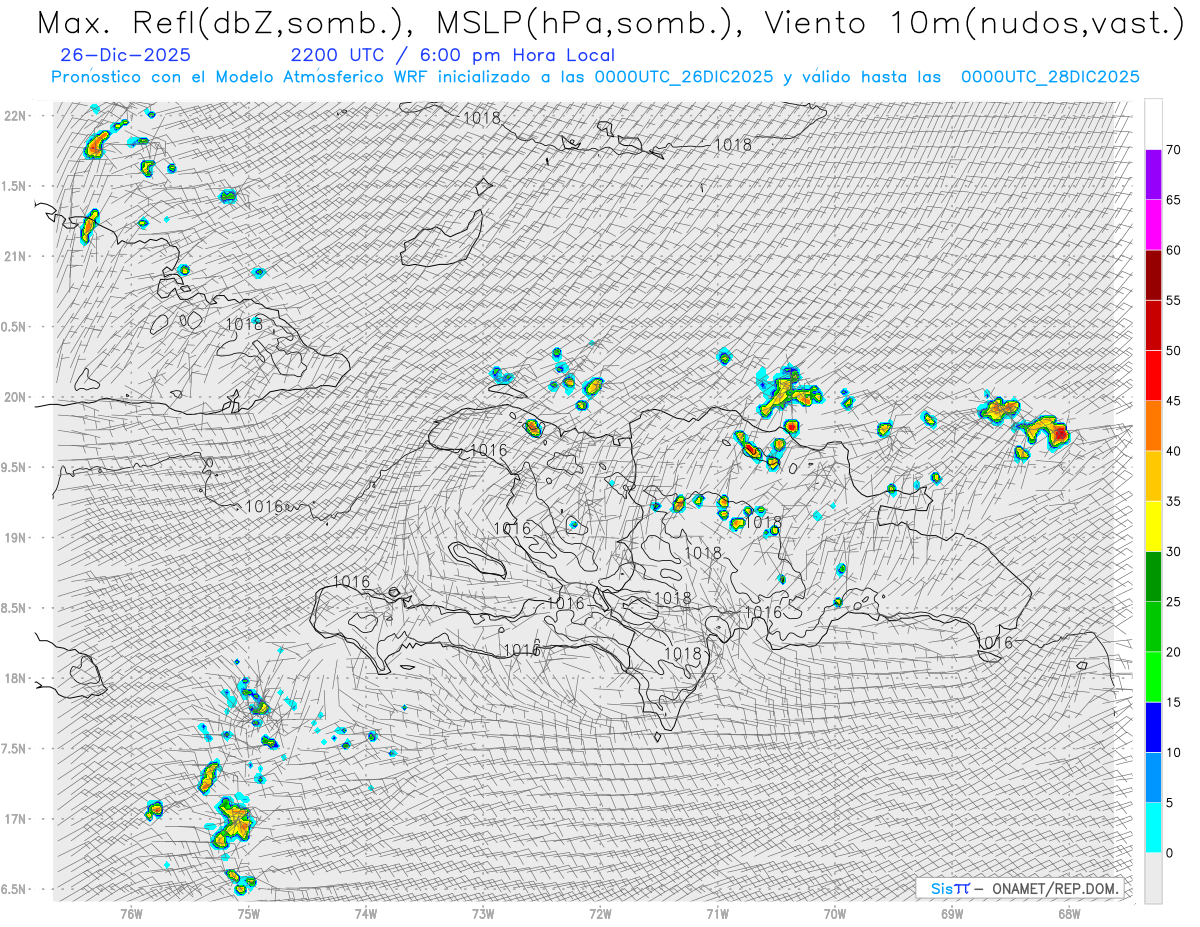1200x927 pixels.
Task: Click the longitude axis label 75W
Action: click(248, 913)
